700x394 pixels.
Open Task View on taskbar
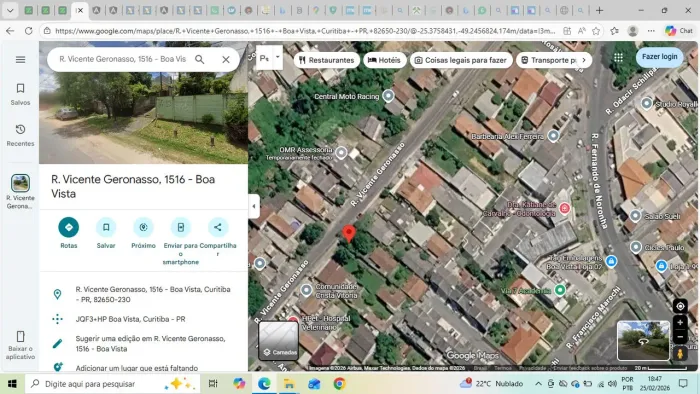coord(213,384)
